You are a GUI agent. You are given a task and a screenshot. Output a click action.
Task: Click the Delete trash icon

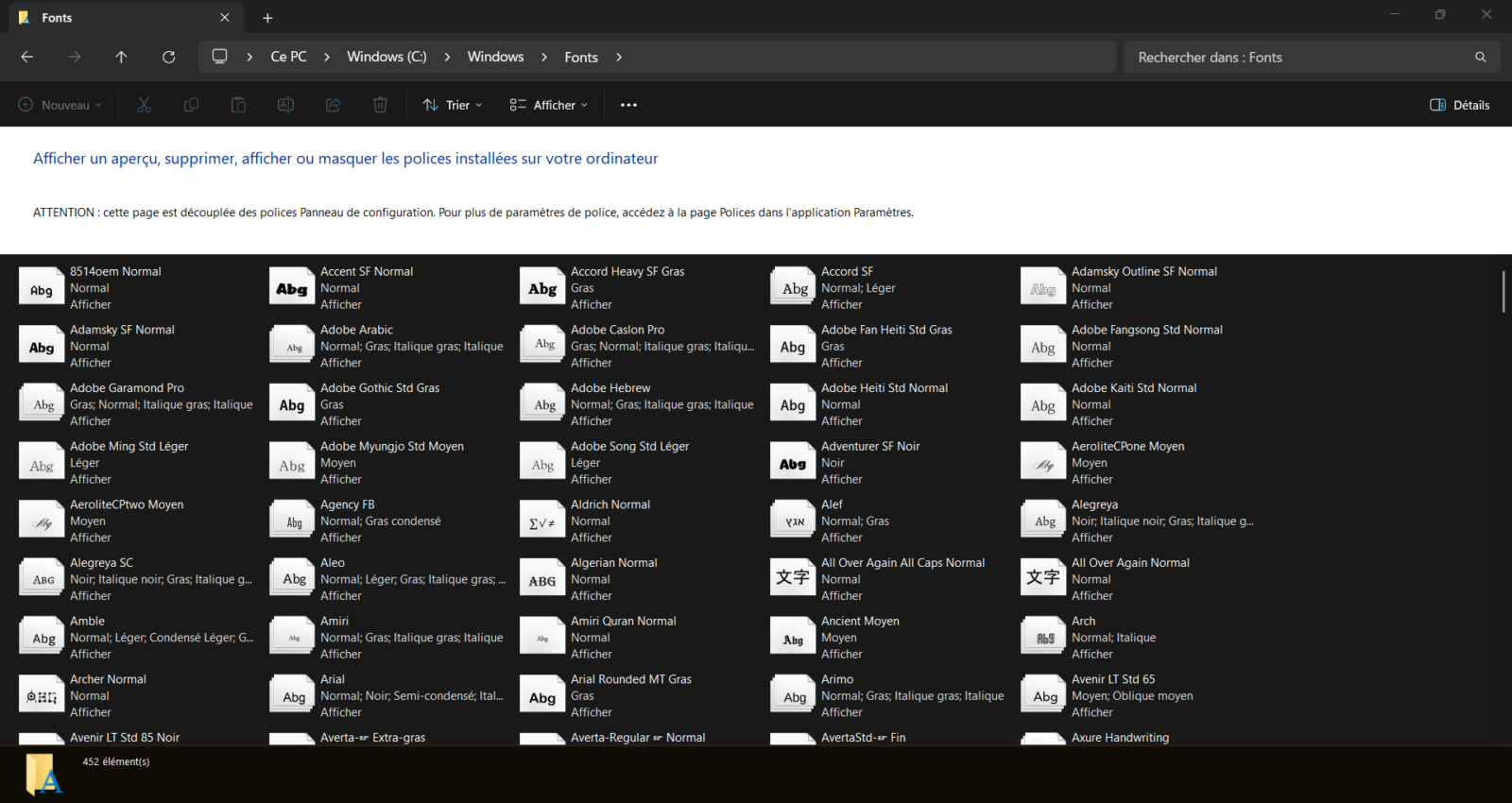pos(380,105)
